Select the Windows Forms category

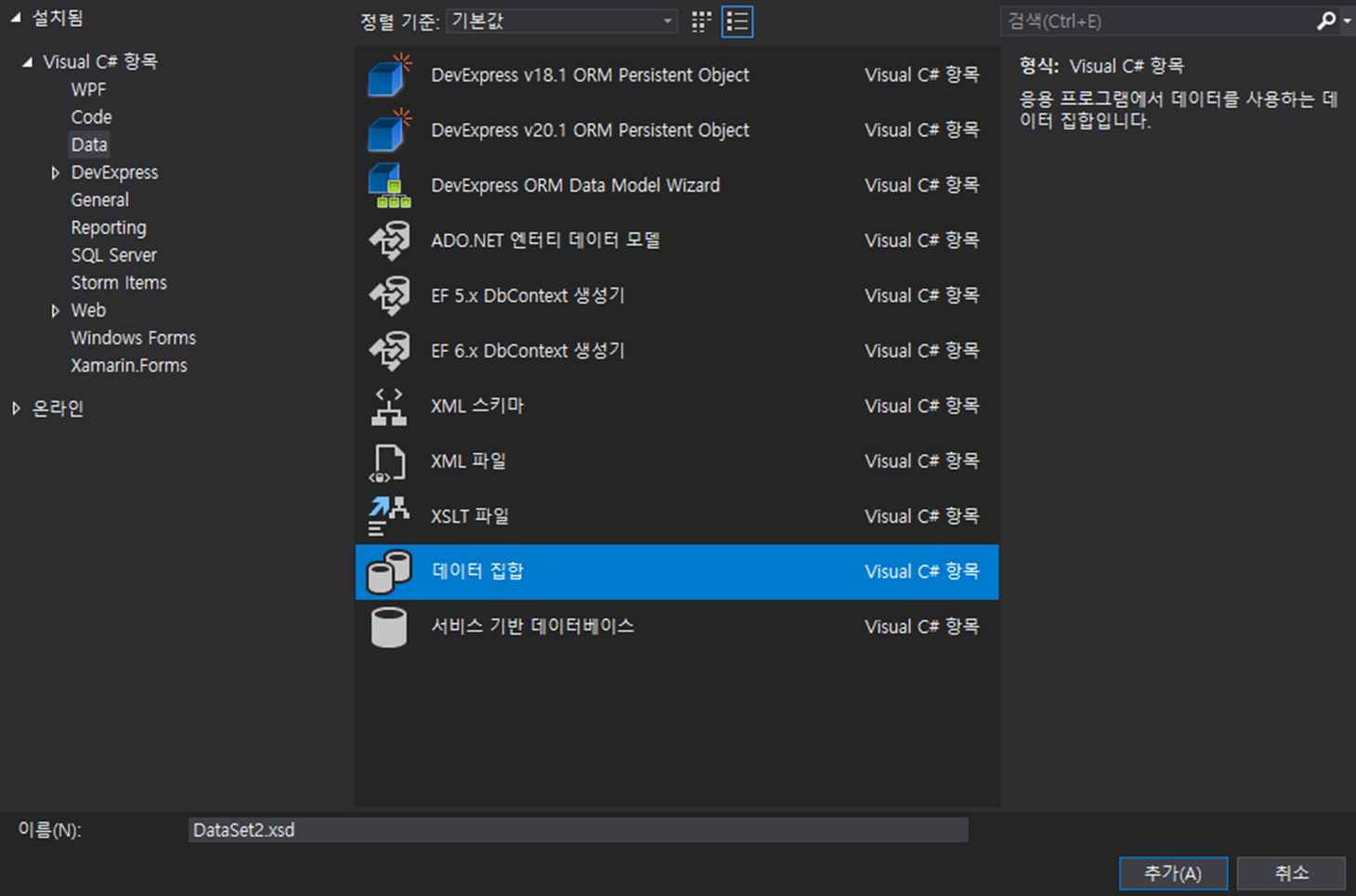133,338
